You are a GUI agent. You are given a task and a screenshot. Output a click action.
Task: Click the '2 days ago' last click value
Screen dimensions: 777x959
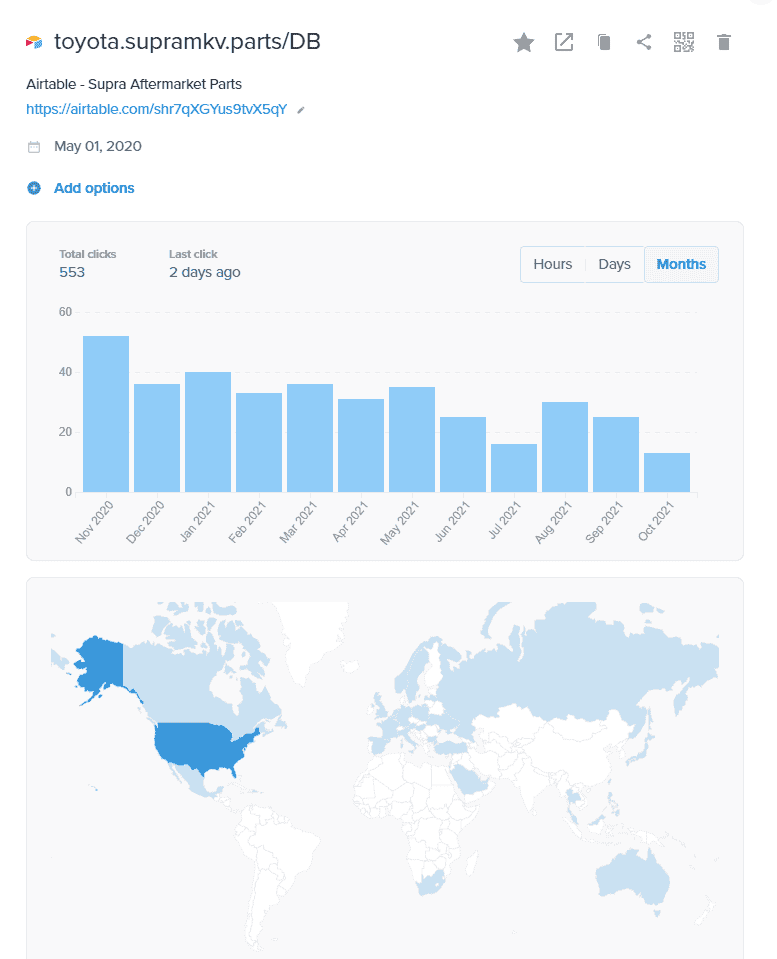click(205, 272)
